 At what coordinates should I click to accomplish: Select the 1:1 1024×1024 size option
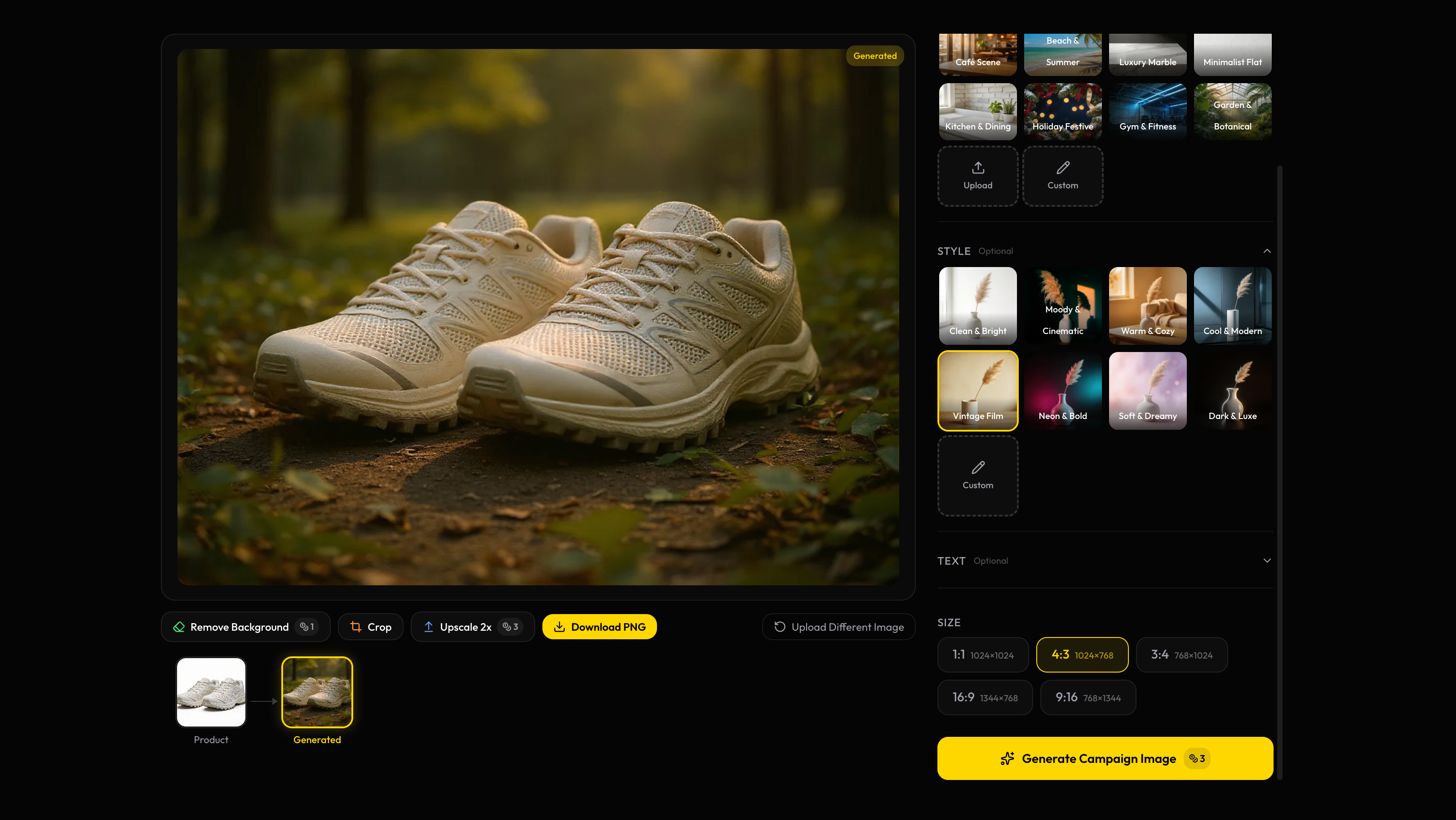tap(983, 655)
